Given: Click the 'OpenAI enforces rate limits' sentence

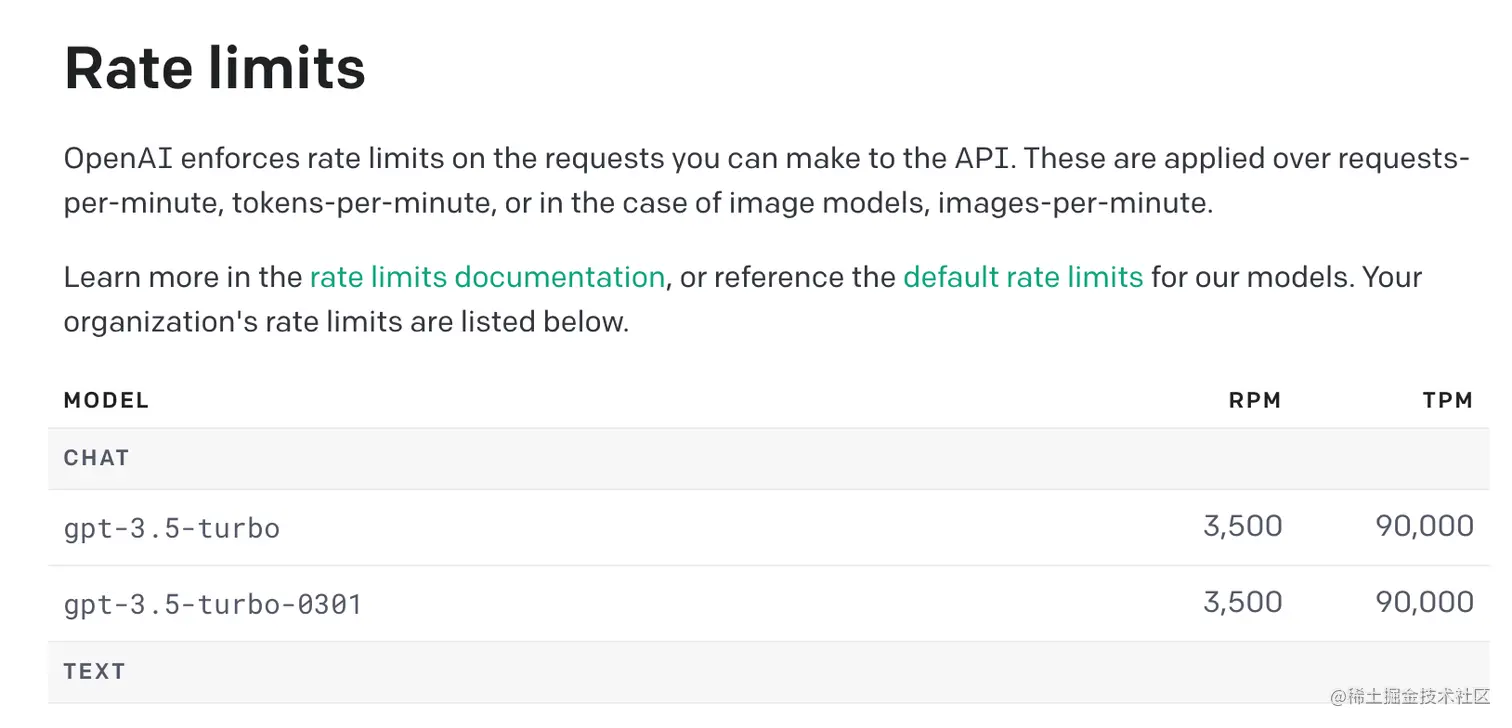Looking at the screenshot, I should point(260,158).
